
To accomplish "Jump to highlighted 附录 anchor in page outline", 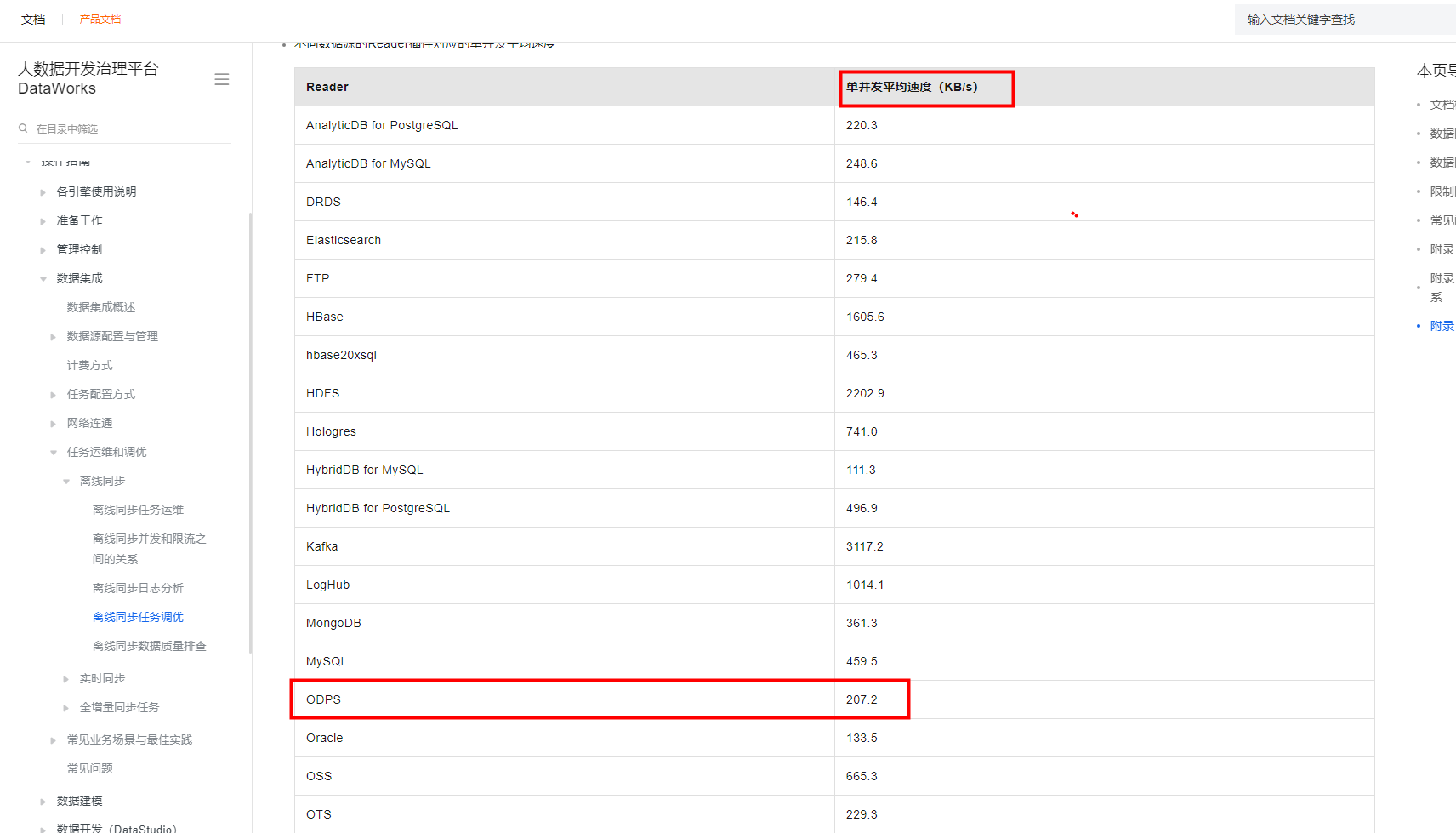I will (x=1442, y=326).
